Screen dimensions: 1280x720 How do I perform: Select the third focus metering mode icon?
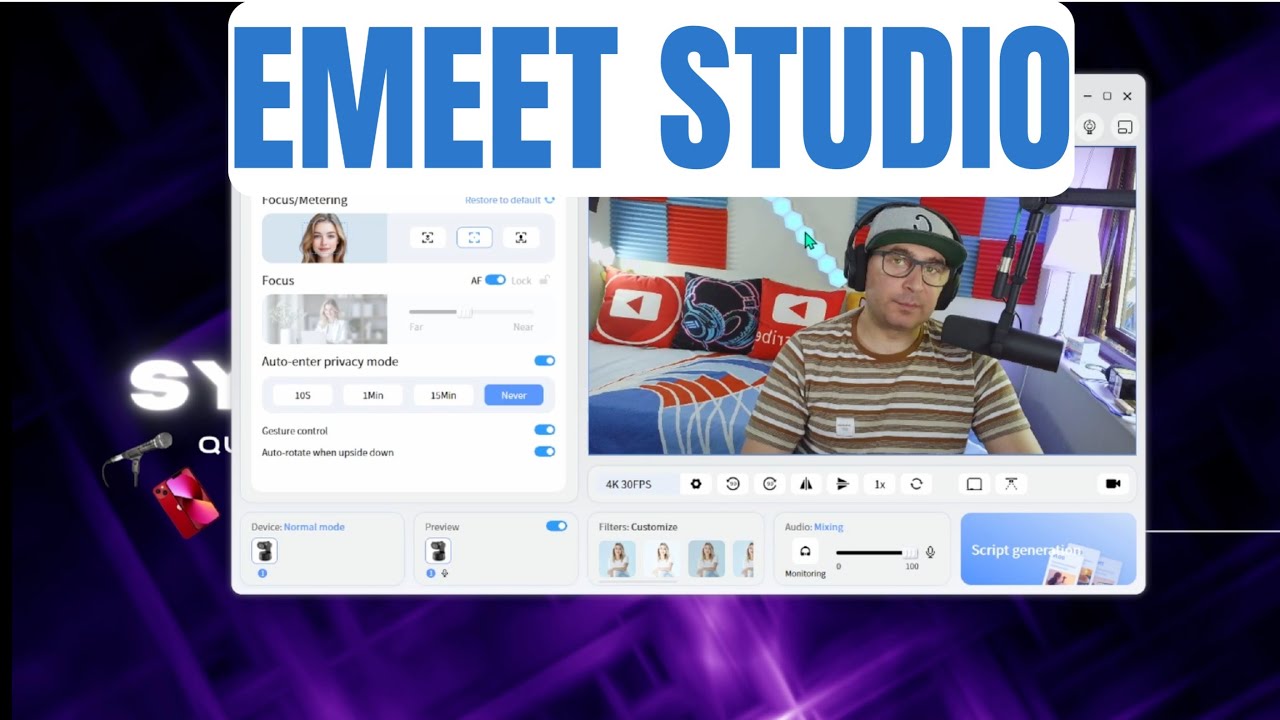(x=521, y=237)
